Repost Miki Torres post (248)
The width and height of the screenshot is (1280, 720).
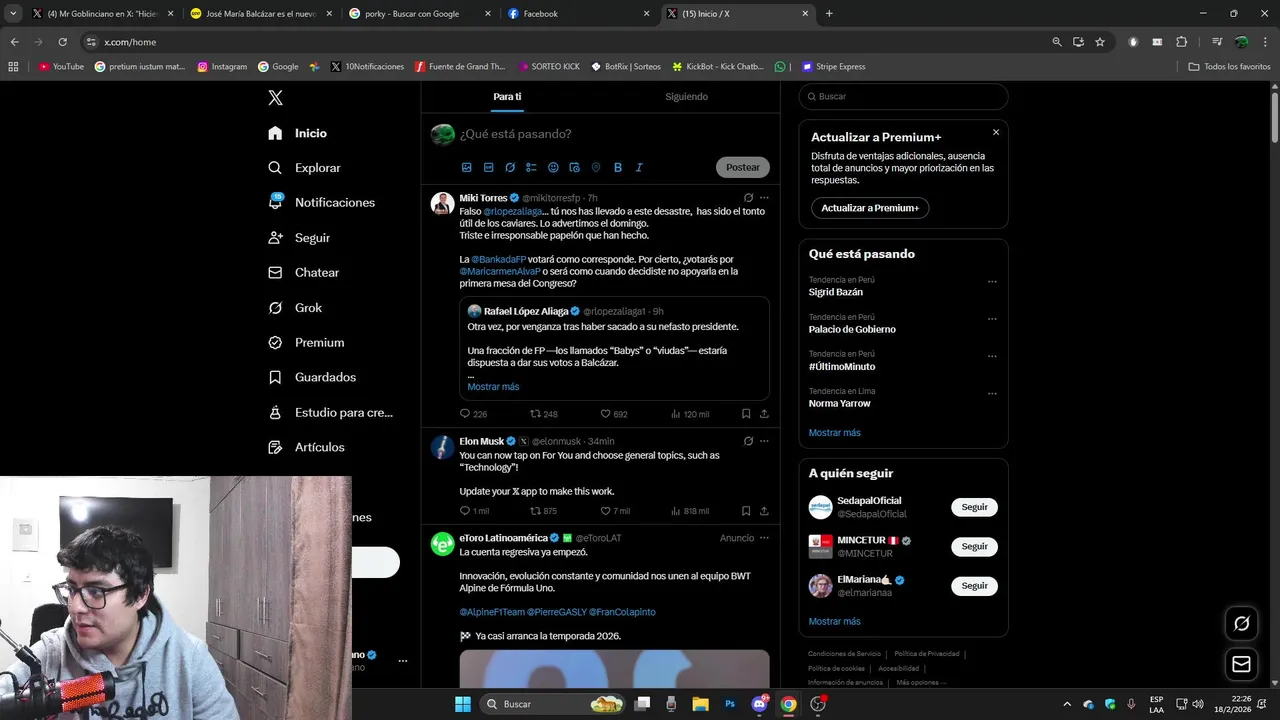point(544,414)
